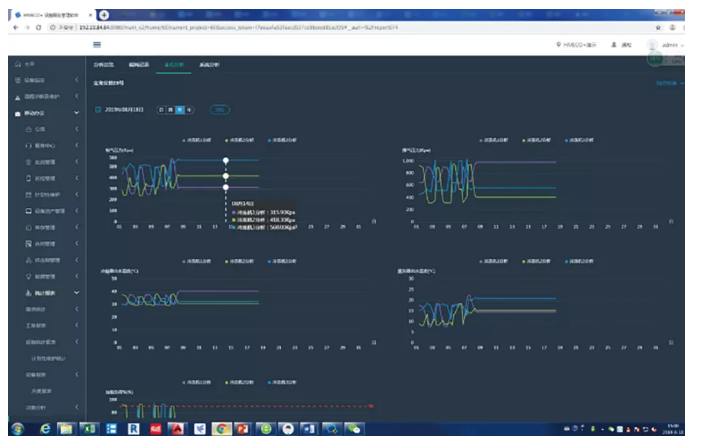This screenshot has height=441, width=701.
Task: Open the monthly report sidebar sub-item
Action: coord(42,391)
